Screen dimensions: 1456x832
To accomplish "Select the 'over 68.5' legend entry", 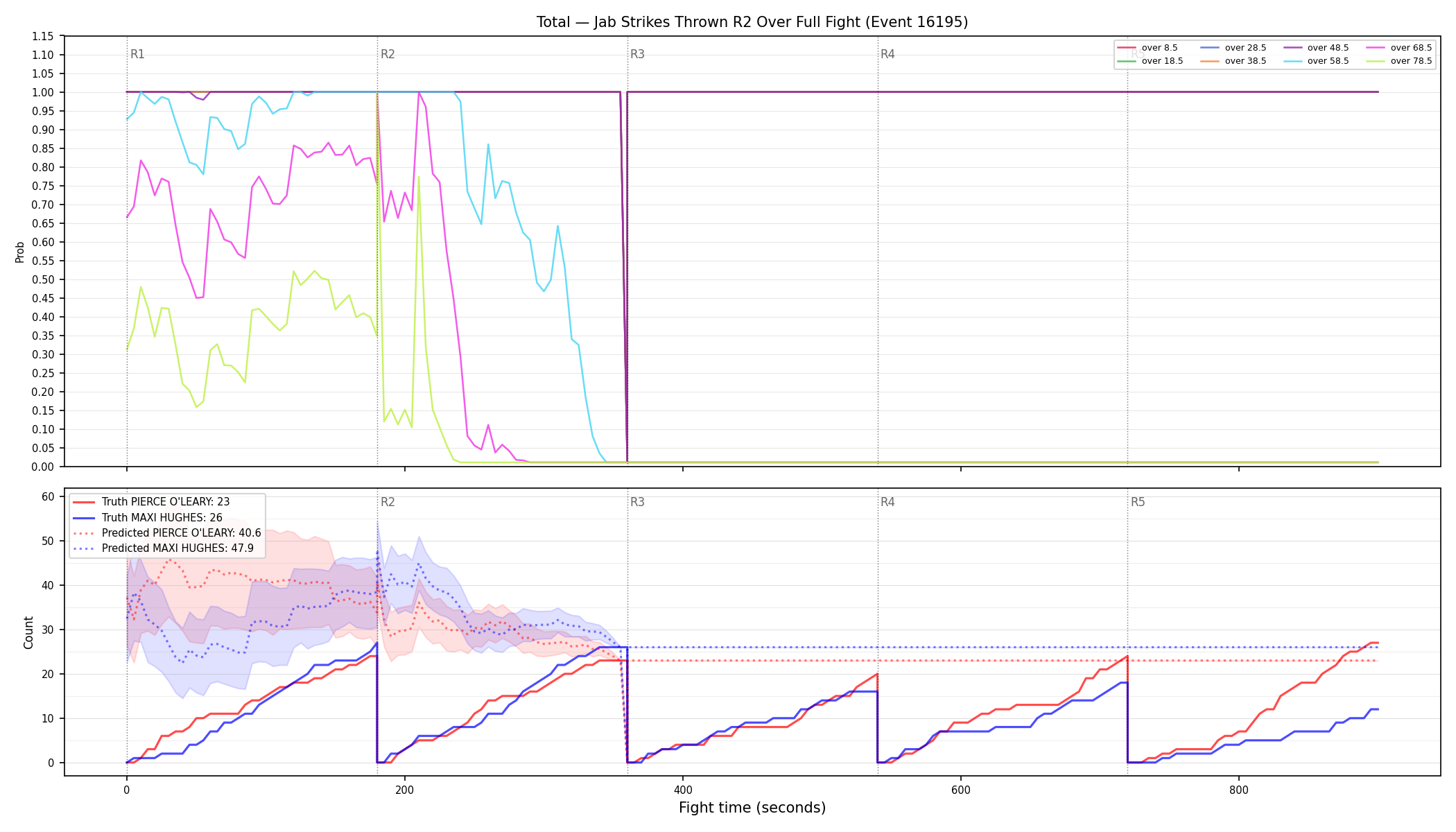I will (x=1399, y=48).
